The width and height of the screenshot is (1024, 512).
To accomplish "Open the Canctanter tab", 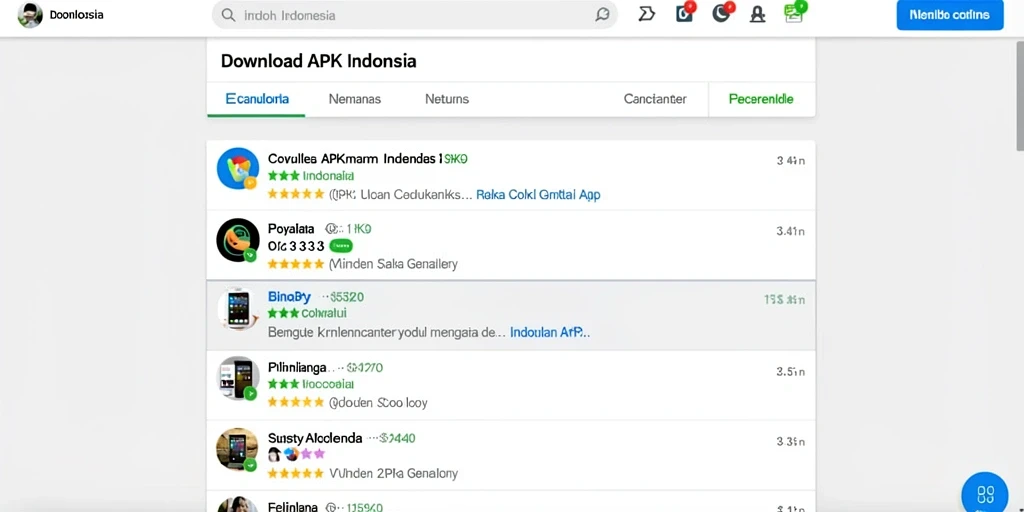I will pyautogui.click(x=655, y=99).
